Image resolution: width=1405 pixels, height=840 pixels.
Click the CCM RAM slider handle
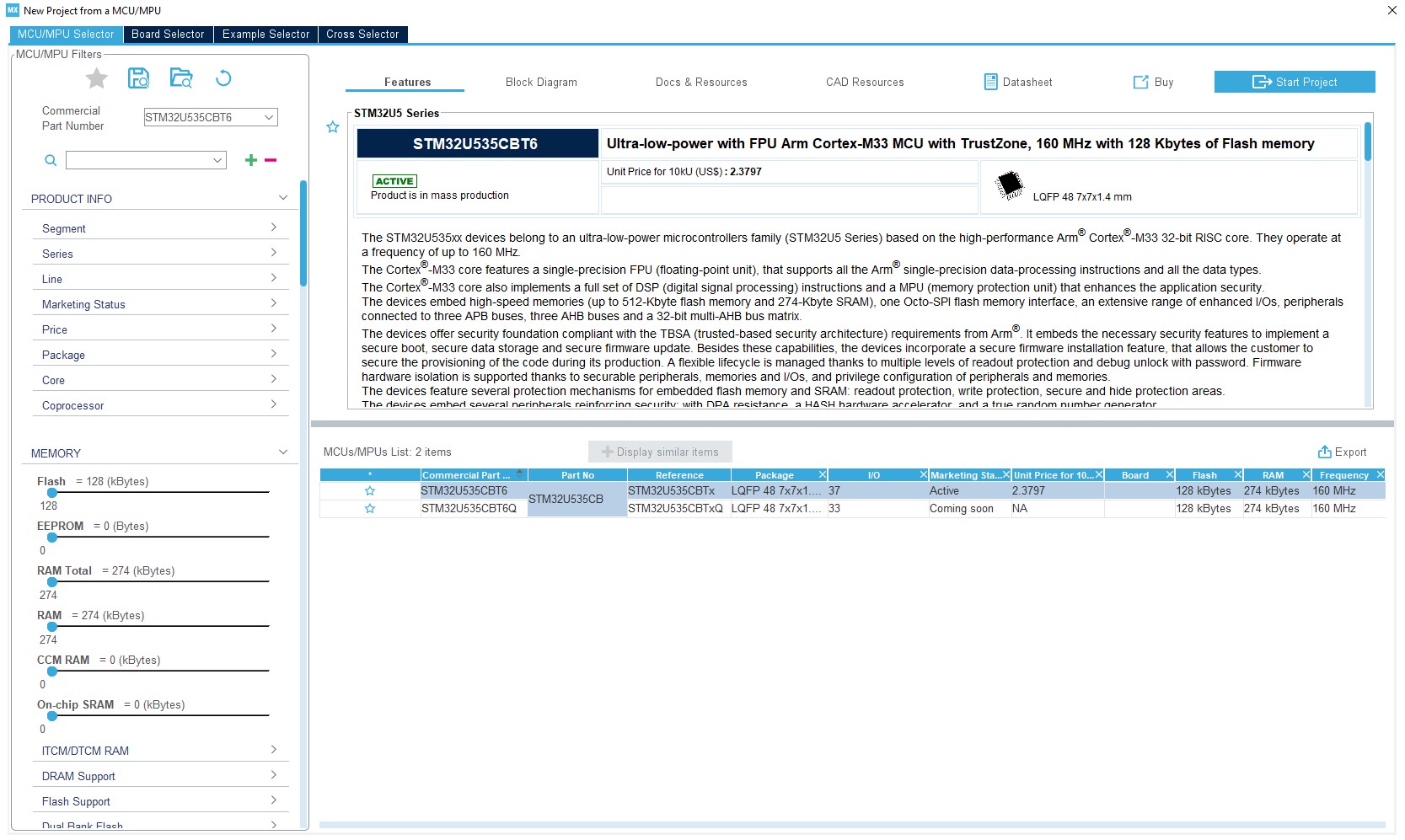point(52,671)
